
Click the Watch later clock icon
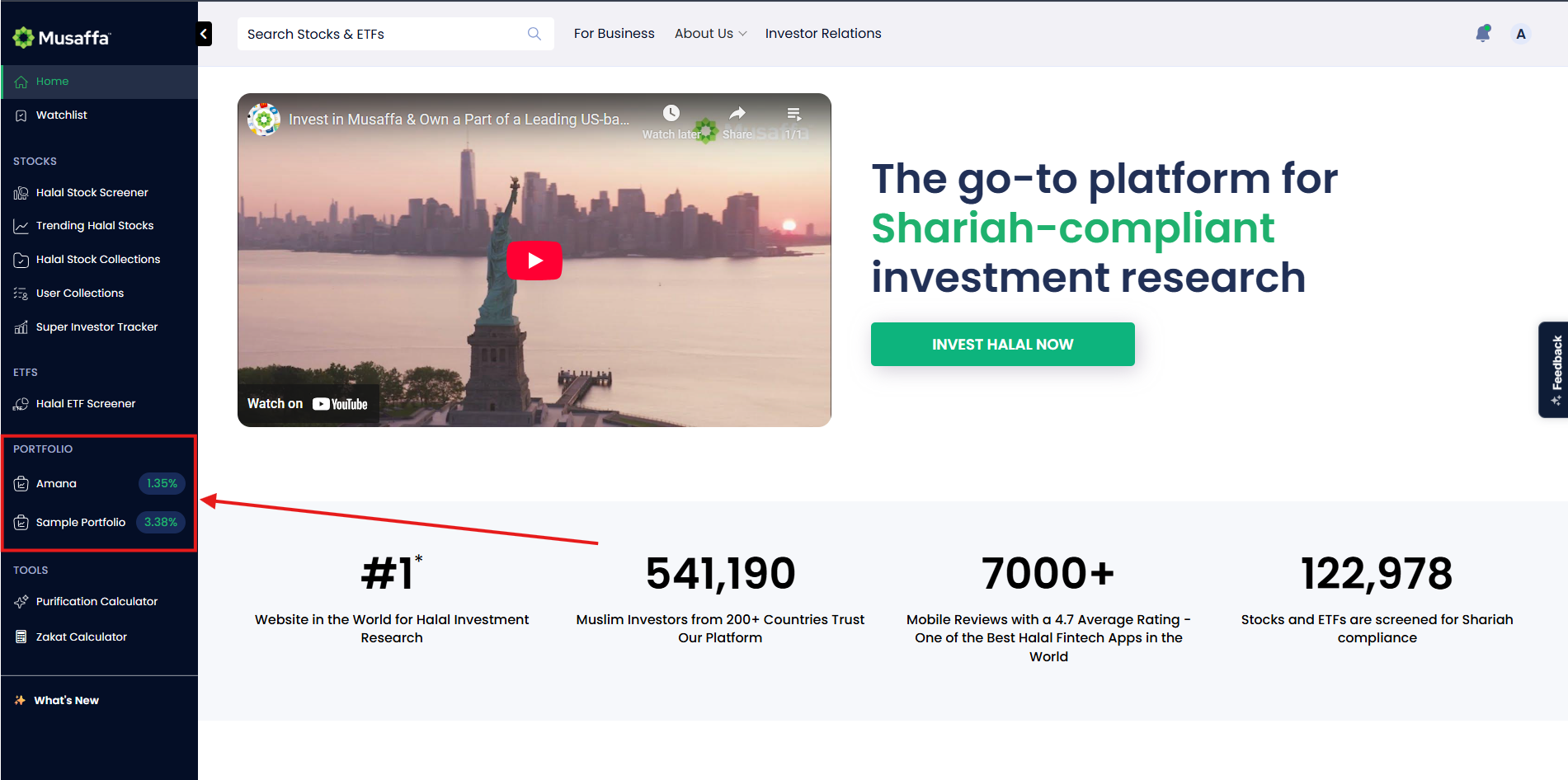[x=671, y=113]
